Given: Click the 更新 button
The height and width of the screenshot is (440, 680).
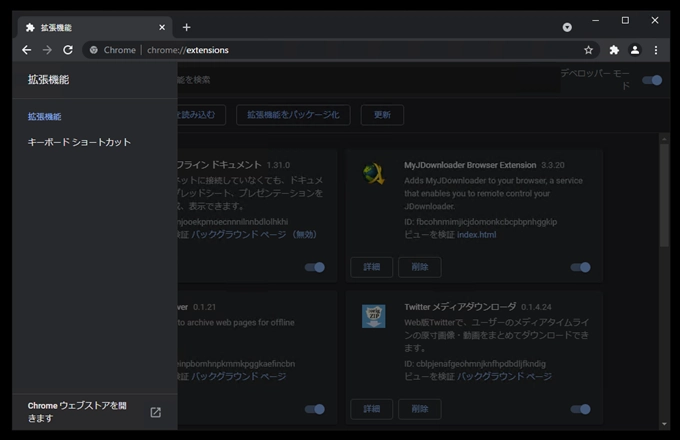Looking at the screenshot, I should 382,115.
